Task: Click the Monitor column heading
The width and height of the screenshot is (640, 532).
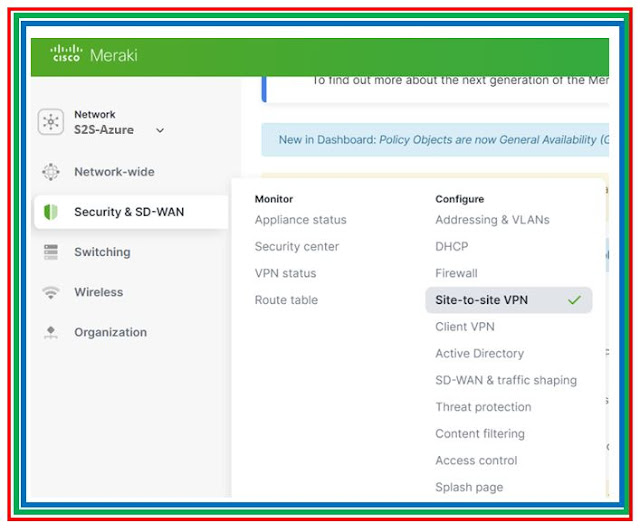Action: (x=273, y=199)
